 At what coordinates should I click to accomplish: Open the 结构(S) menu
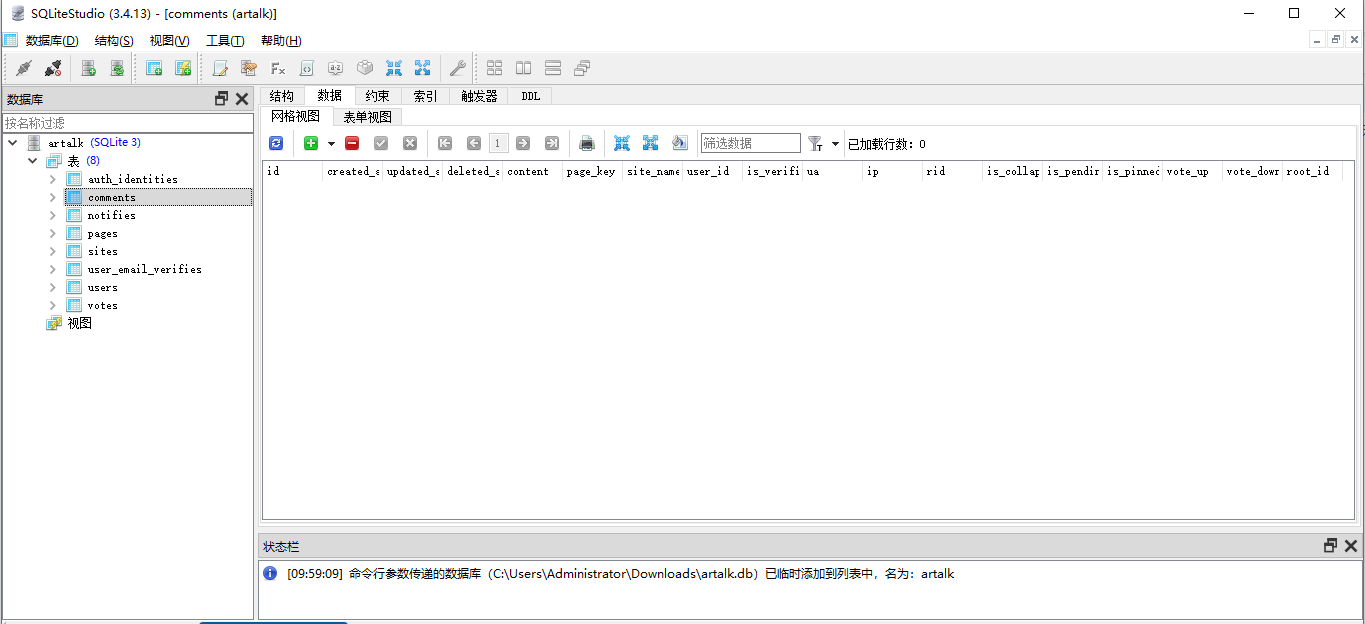coord(114,40)
